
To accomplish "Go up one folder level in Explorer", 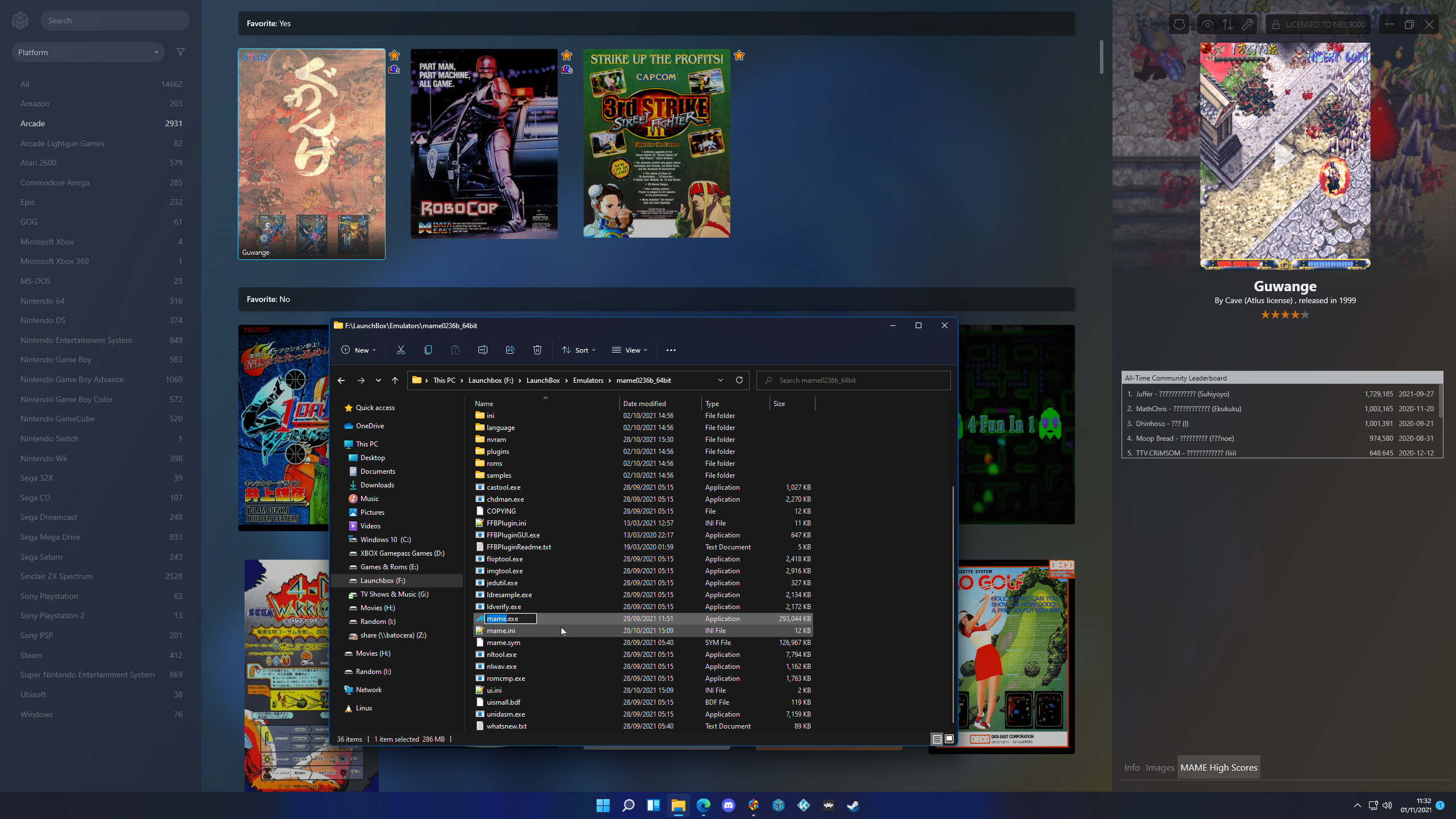I will (395, 380).
